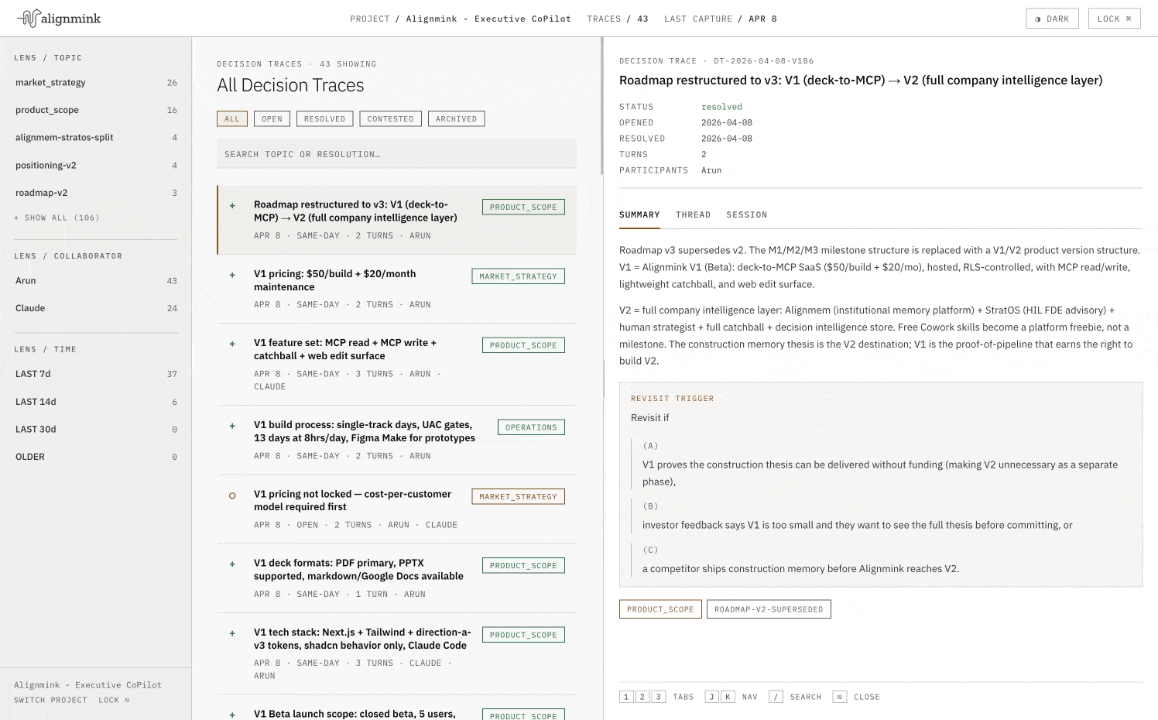Select the CONTESTED filter chip
This screenshot has height=720, width=1158.
pyautogui.click(x=391, y=119)
